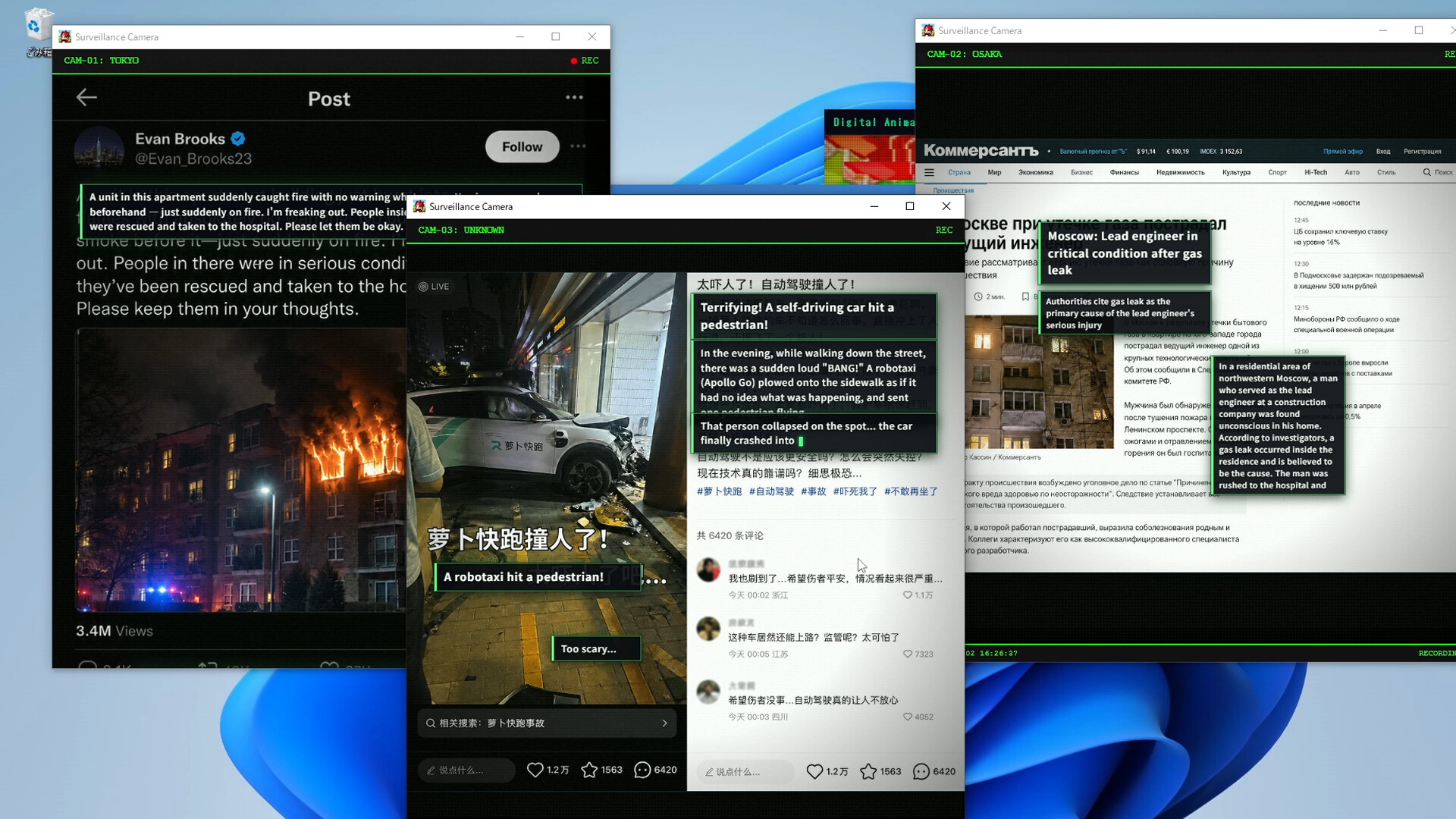Open the @Evan_Brooks23 handle link
This screenshot has height=819, width=1456.
(193, 158)
